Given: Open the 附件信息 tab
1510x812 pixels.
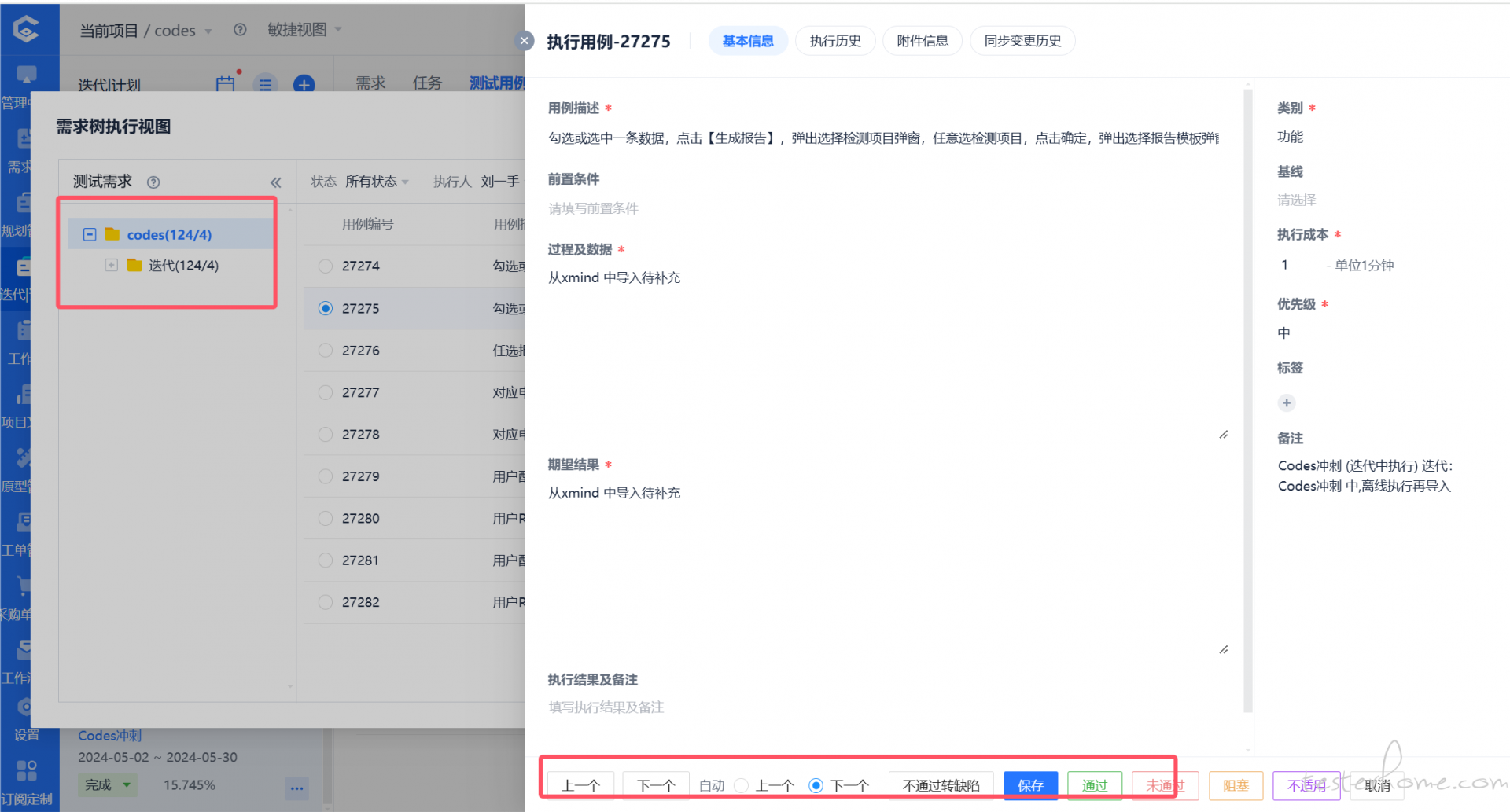Looking at the screenshot, I should (923, 41).
